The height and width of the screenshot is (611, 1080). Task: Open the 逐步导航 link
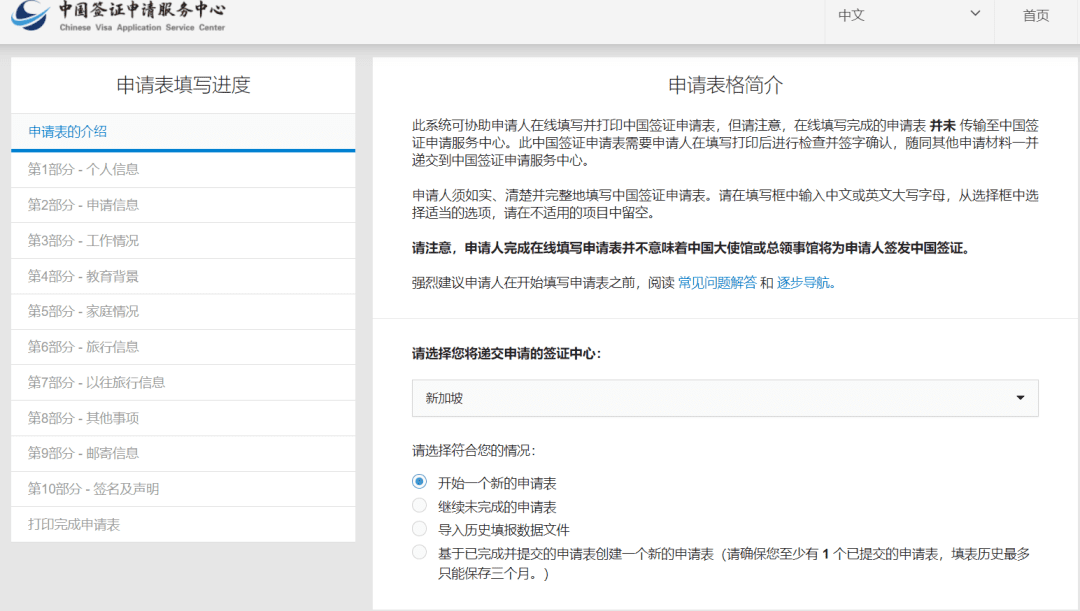pyautogui.click(x=803, y=283)
